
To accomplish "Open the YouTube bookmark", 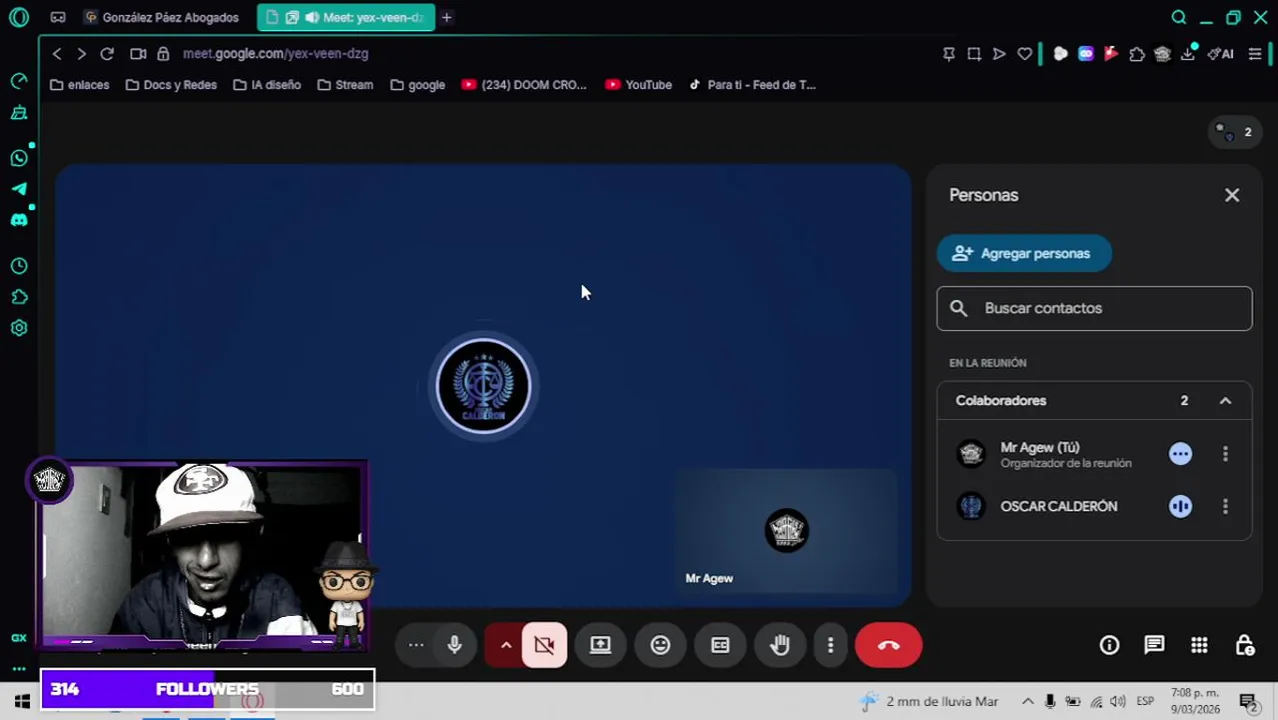I will (x=638, y=85).
